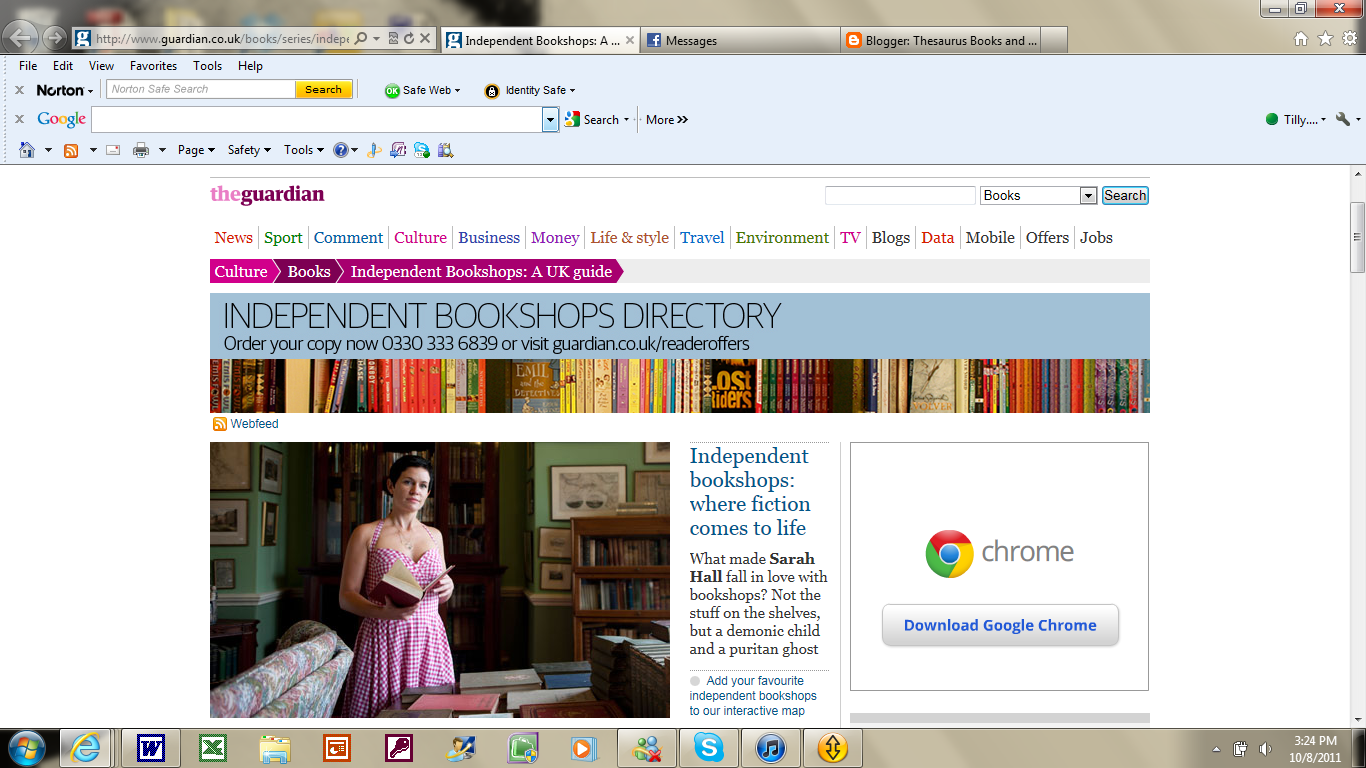Open the Safety dropdown in the command bar
1366x768 pixels.
tap(249, 150)
